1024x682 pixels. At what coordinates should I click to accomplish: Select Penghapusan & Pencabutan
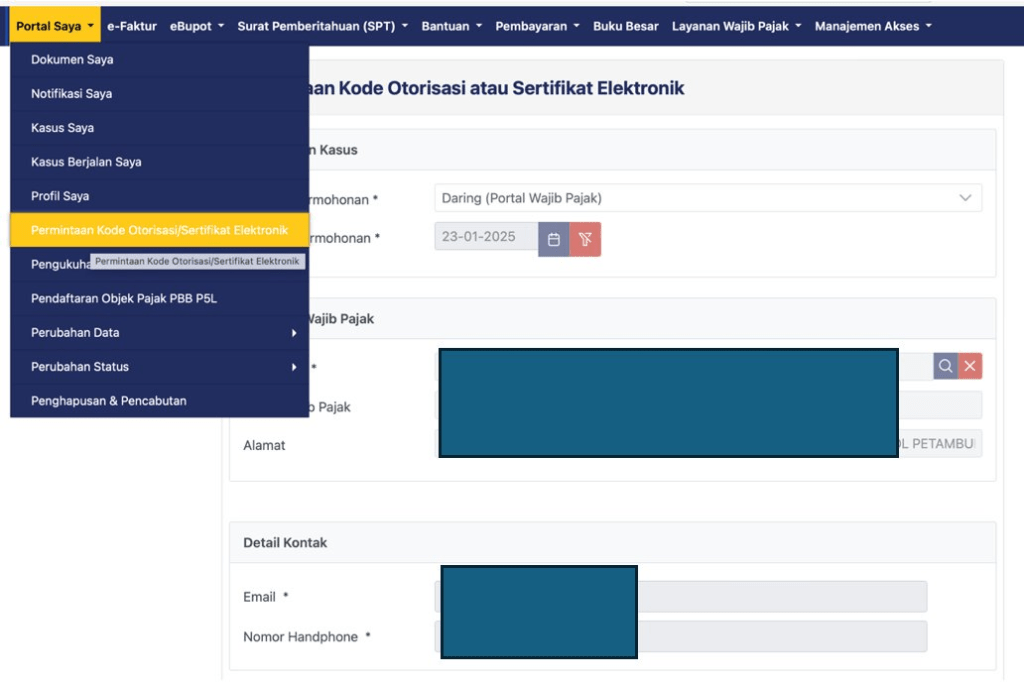109,401
